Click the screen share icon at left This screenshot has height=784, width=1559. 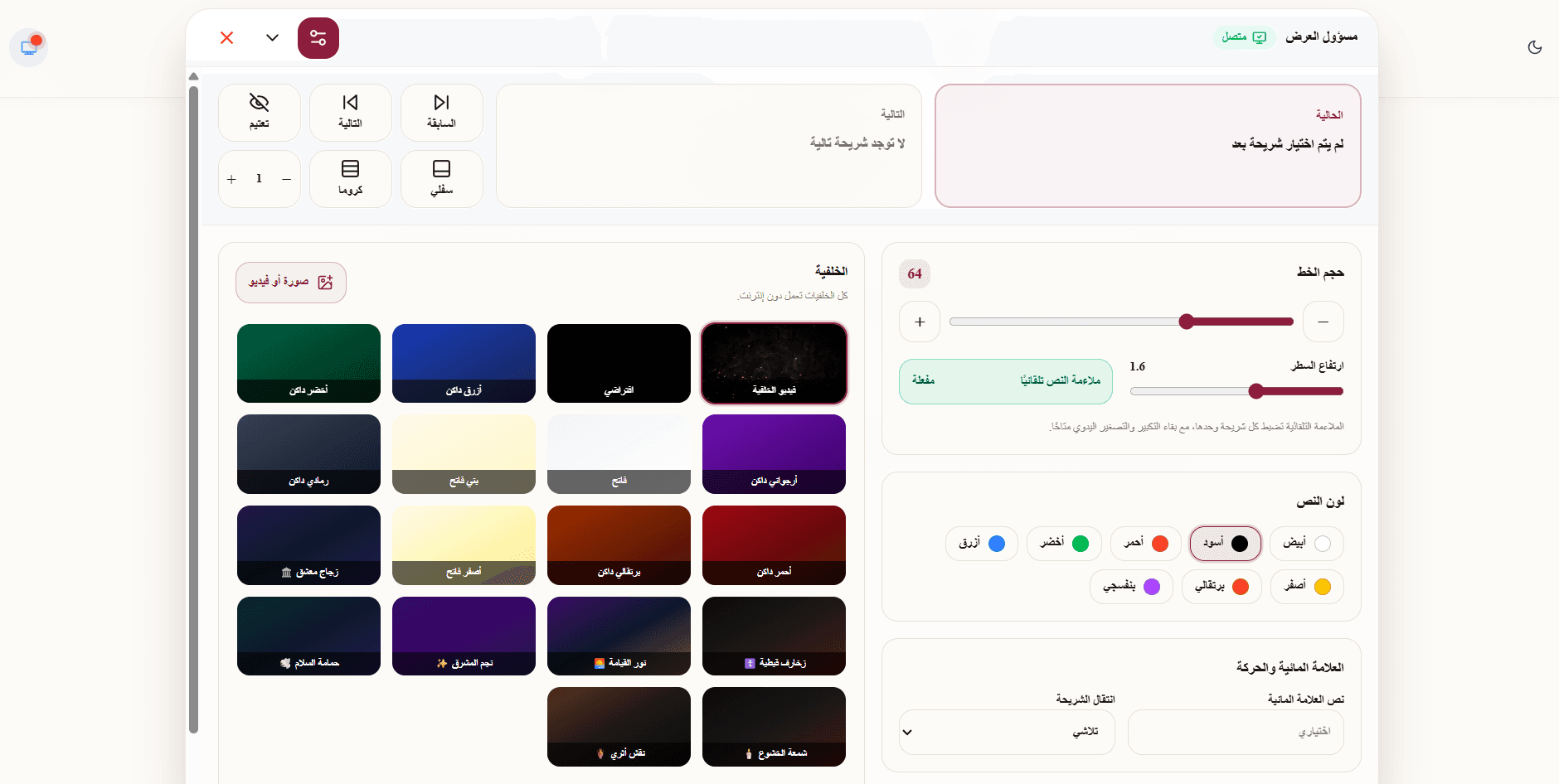(29, 48)
